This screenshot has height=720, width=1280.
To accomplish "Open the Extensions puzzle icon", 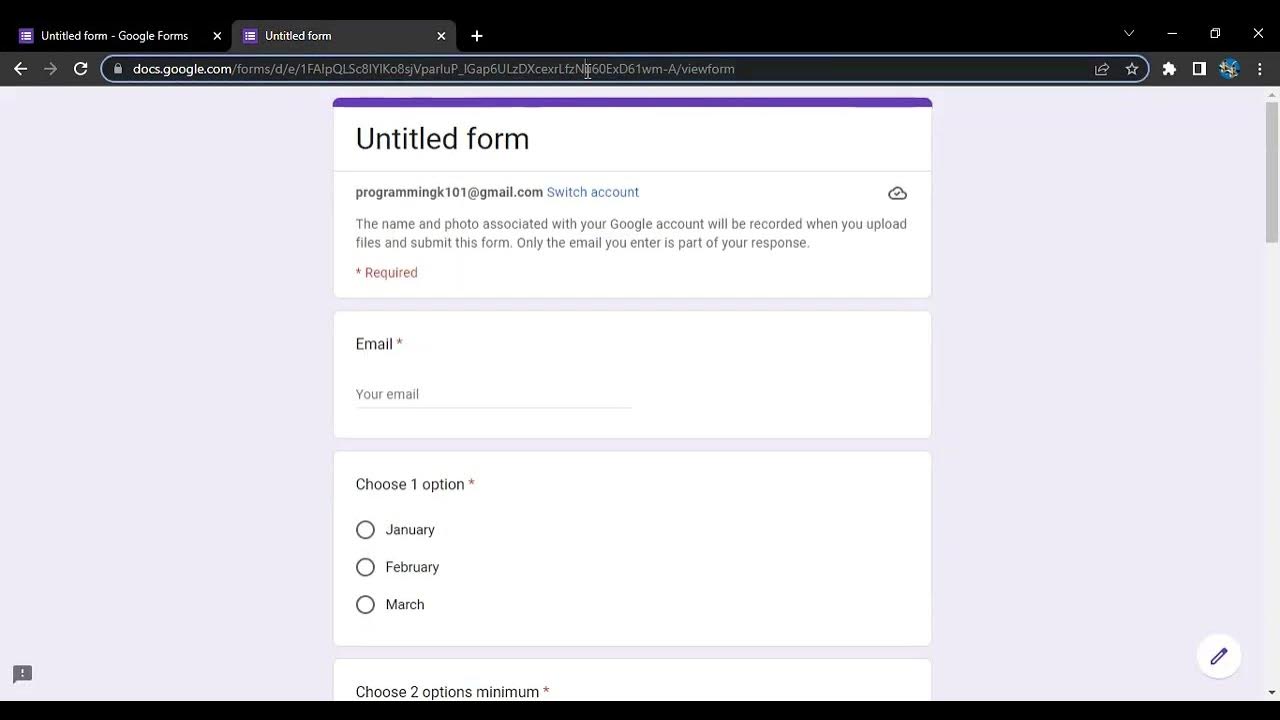I will [1169, 69].
